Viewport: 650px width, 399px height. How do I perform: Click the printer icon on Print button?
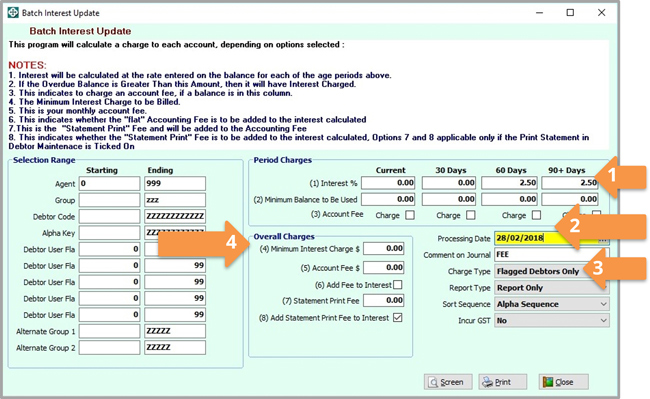coord(488,382)
